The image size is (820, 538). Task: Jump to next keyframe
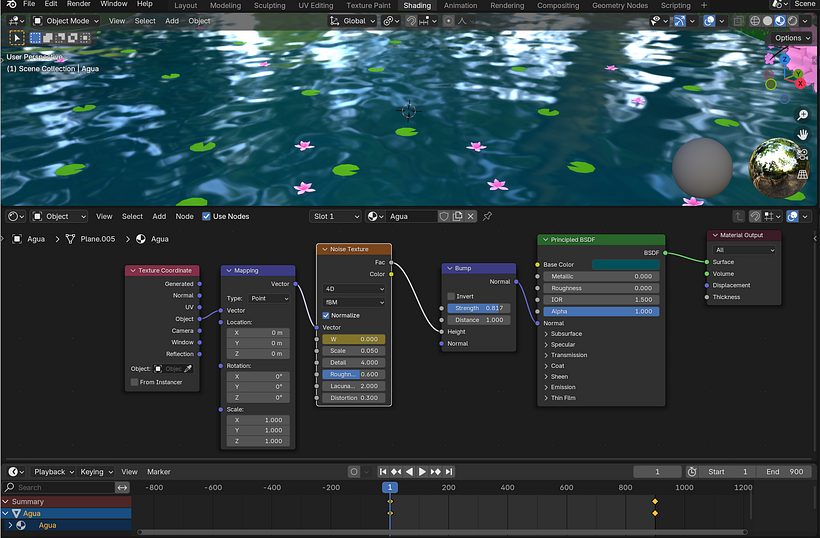(435, 472)
